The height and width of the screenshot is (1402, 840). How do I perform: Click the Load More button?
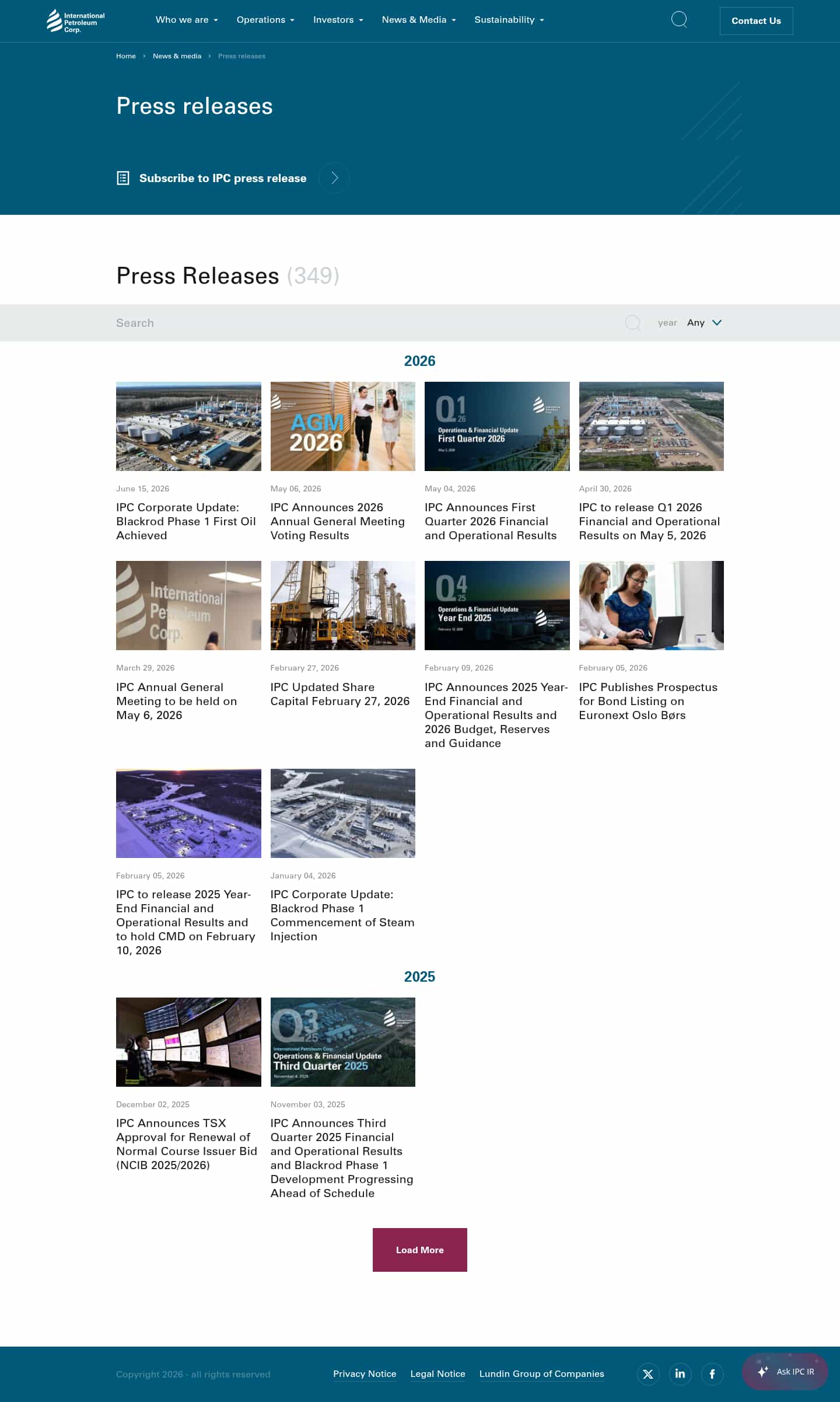click(x=420, y=1250)
